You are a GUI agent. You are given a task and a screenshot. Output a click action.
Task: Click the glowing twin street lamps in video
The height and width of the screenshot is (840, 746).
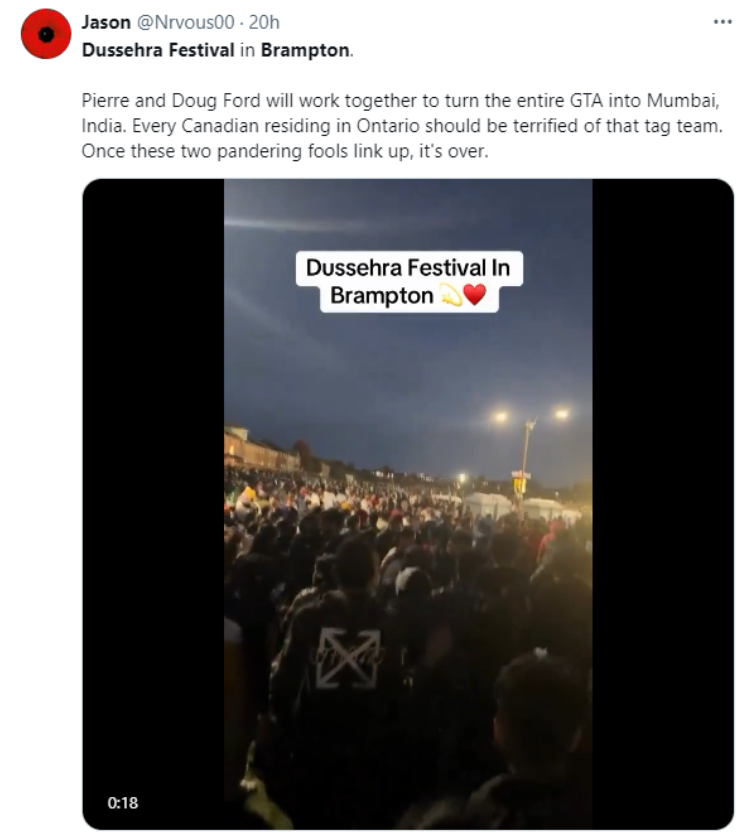tap(531, 415)
